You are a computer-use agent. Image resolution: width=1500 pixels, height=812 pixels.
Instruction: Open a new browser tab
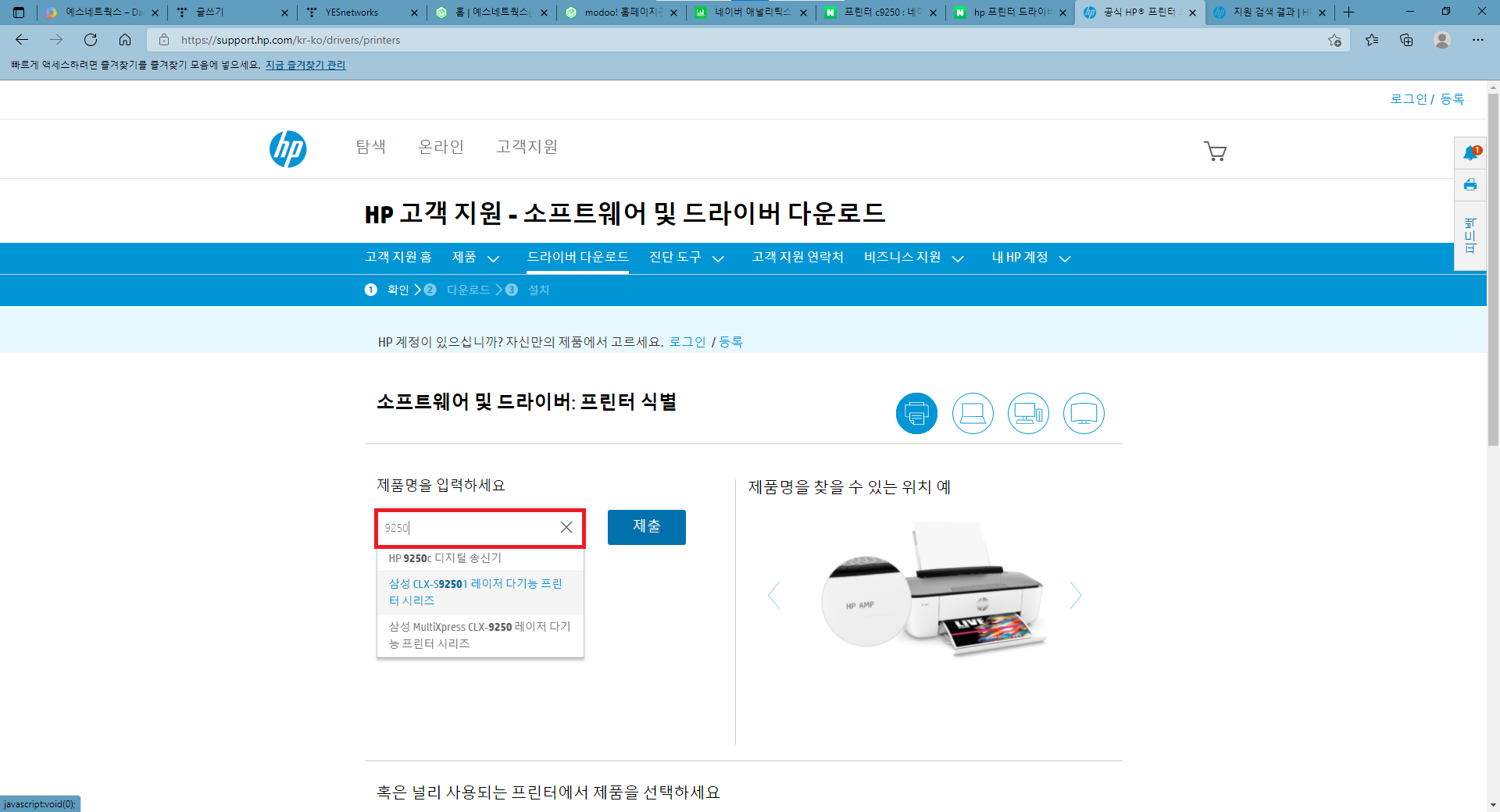point(1348,12)
